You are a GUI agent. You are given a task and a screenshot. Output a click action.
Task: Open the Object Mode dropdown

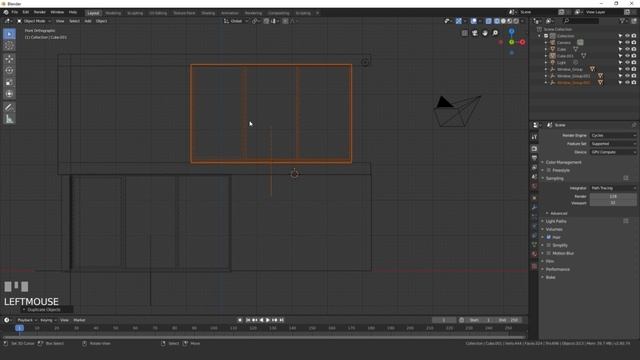coord(34,21)
